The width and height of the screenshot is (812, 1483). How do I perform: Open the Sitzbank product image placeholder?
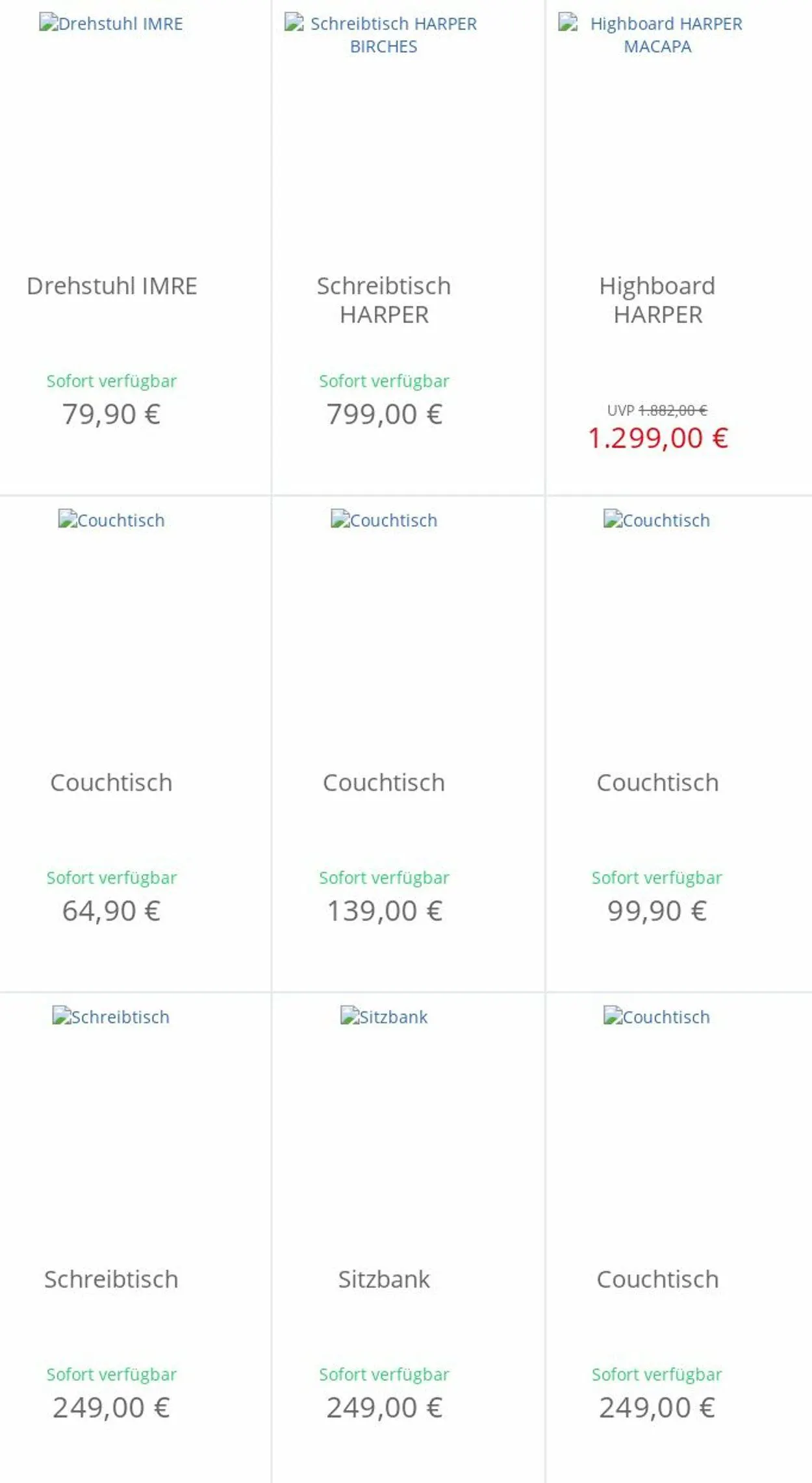pyautogui.click(x=384, y=1017)
